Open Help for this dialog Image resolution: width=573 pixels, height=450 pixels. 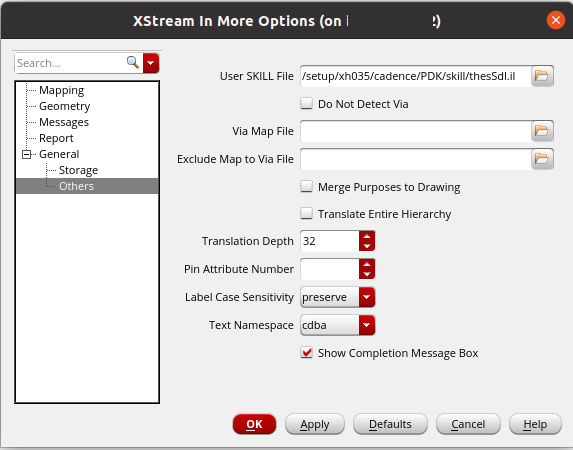(535, 424)
